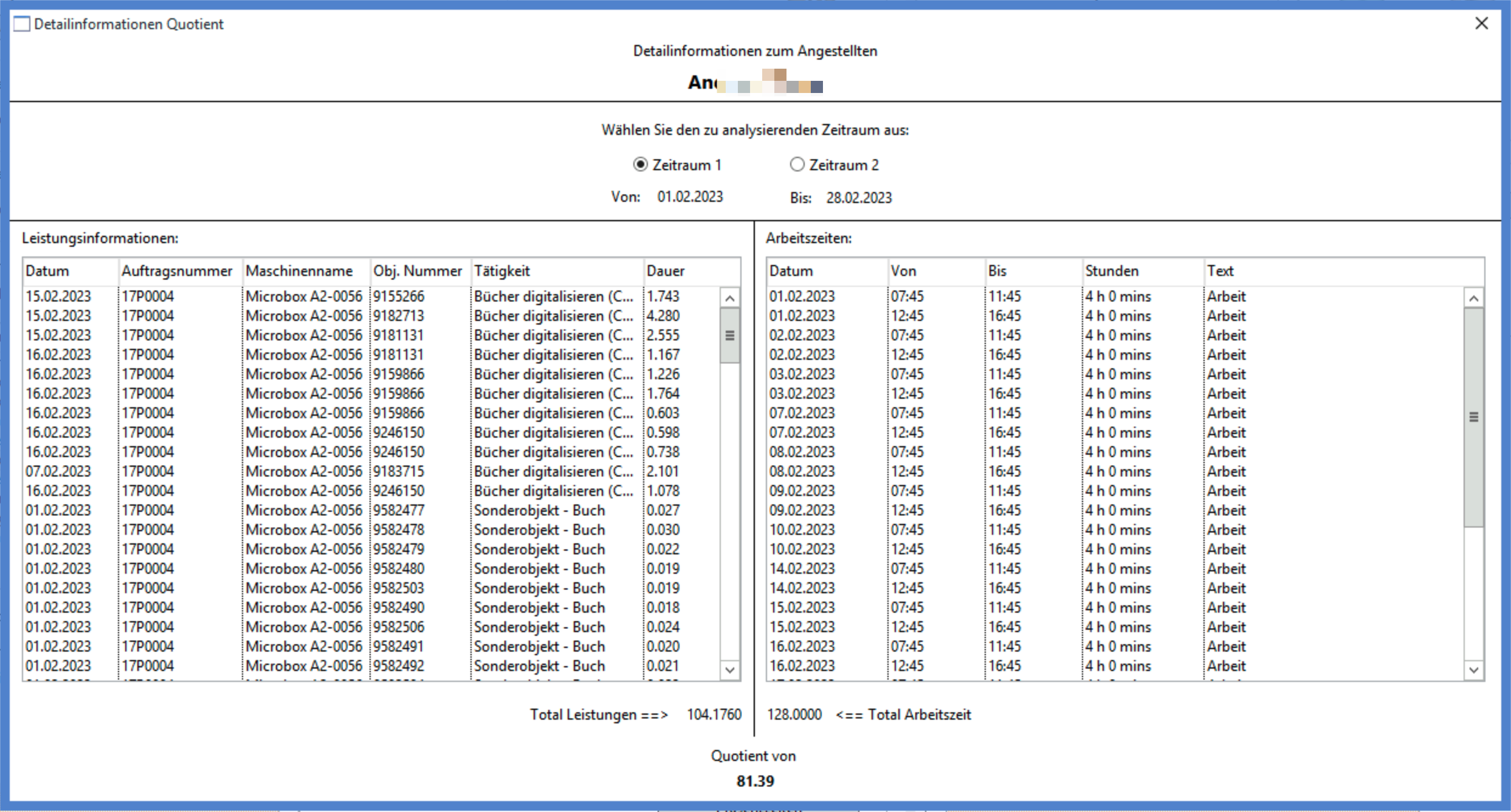Select row with Dauer 4.280
The height and width of the screenshot is (812, 1511).
663,316
